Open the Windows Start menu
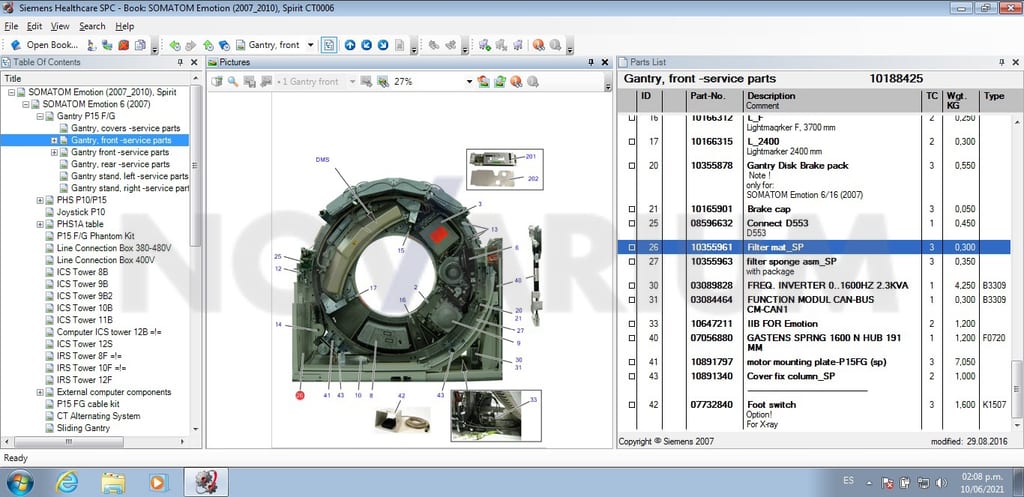 21,483
